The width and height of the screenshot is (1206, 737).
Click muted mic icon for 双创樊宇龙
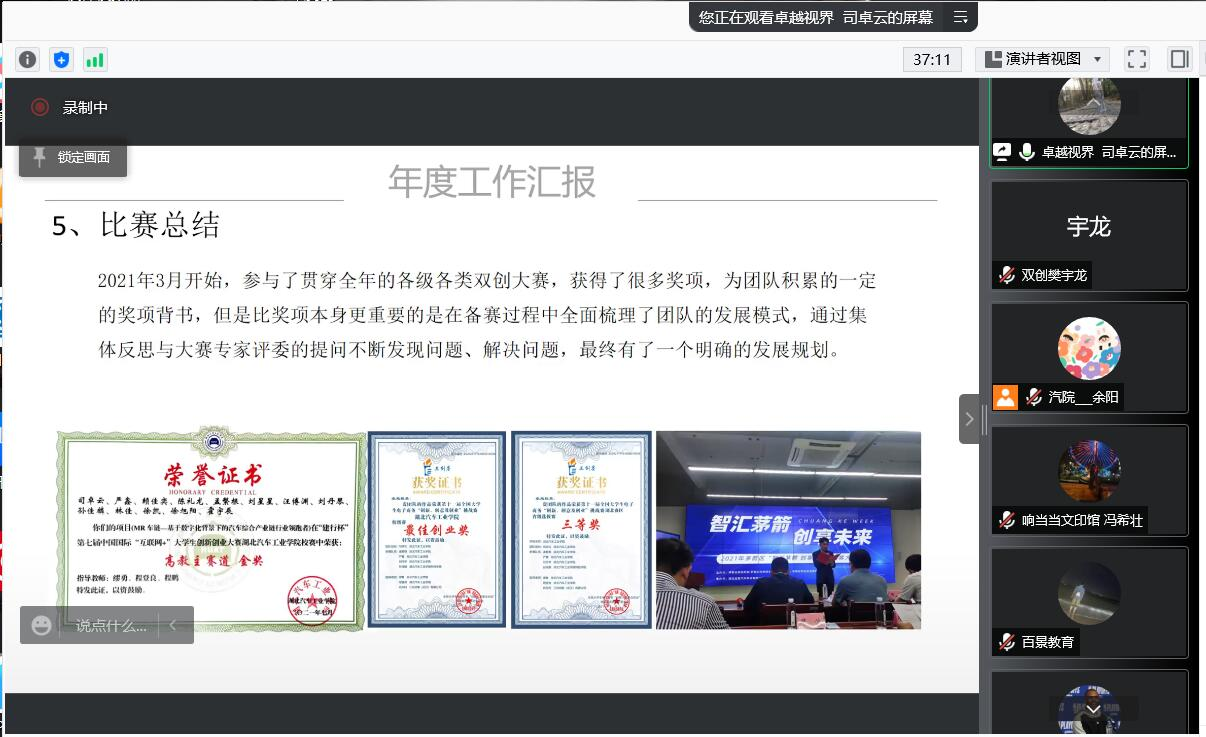pyautogui.click(x=1006, y=274)
